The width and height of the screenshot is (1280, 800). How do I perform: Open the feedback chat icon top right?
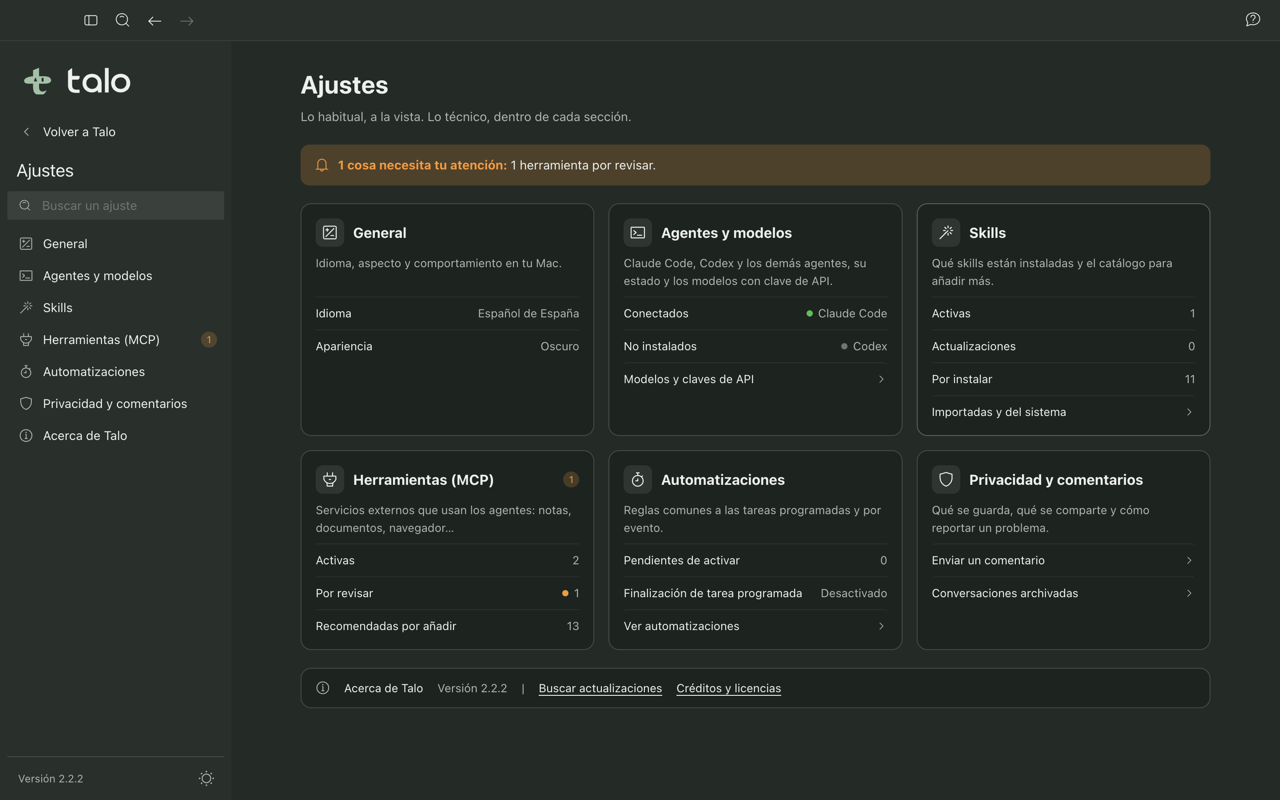[x=1253, y=20]
